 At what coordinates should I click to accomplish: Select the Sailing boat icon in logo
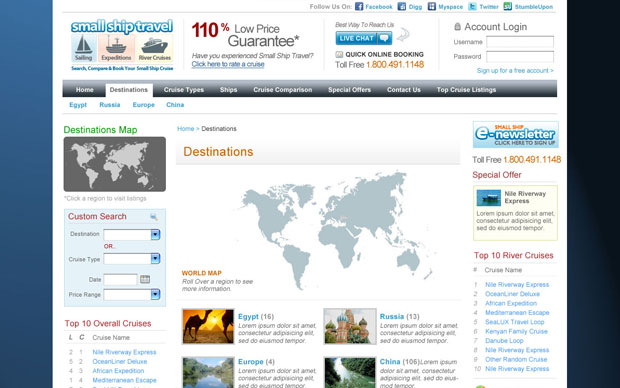pos(83,48)
